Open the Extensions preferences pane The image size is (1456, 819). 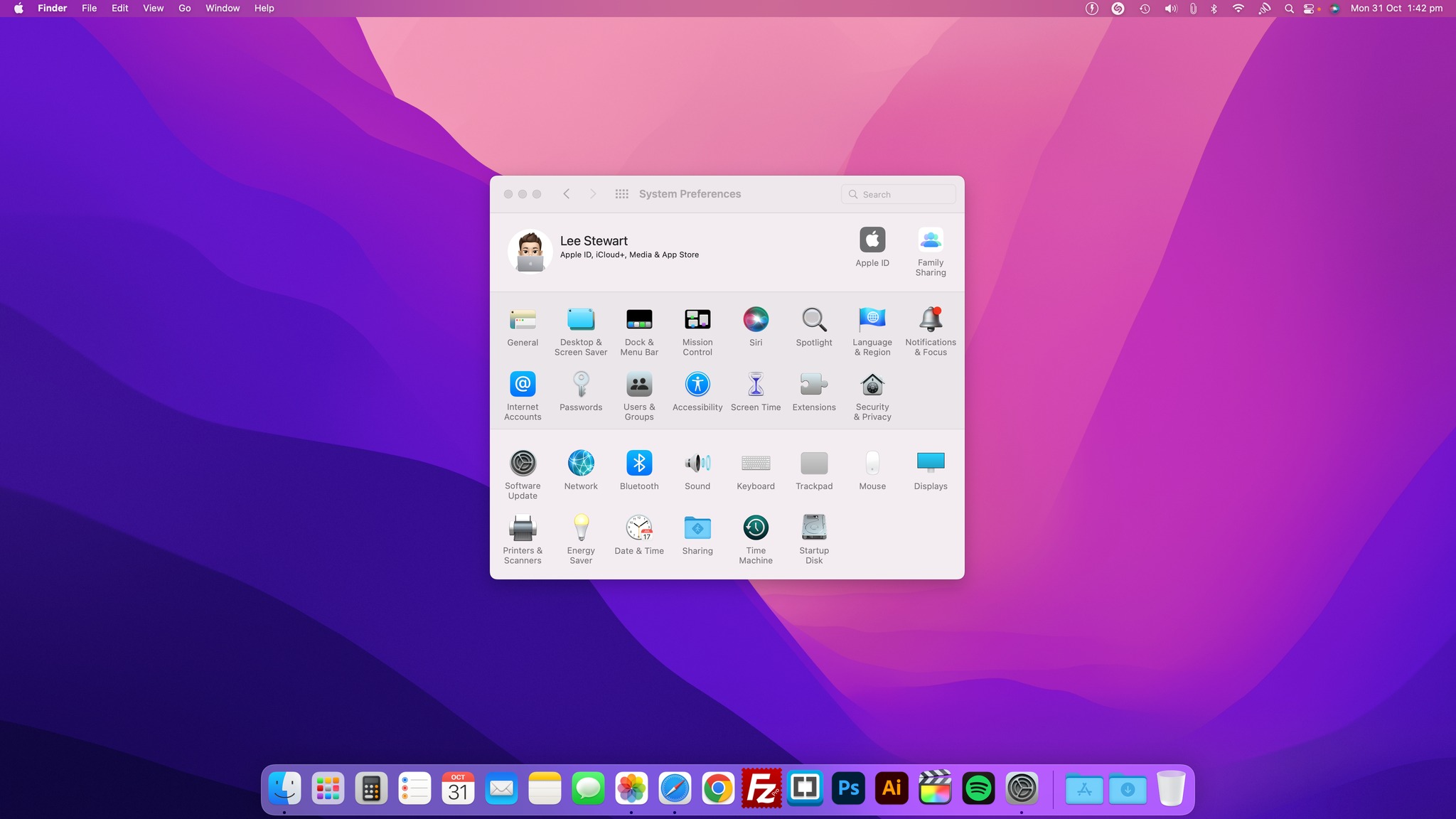[814, 392]
